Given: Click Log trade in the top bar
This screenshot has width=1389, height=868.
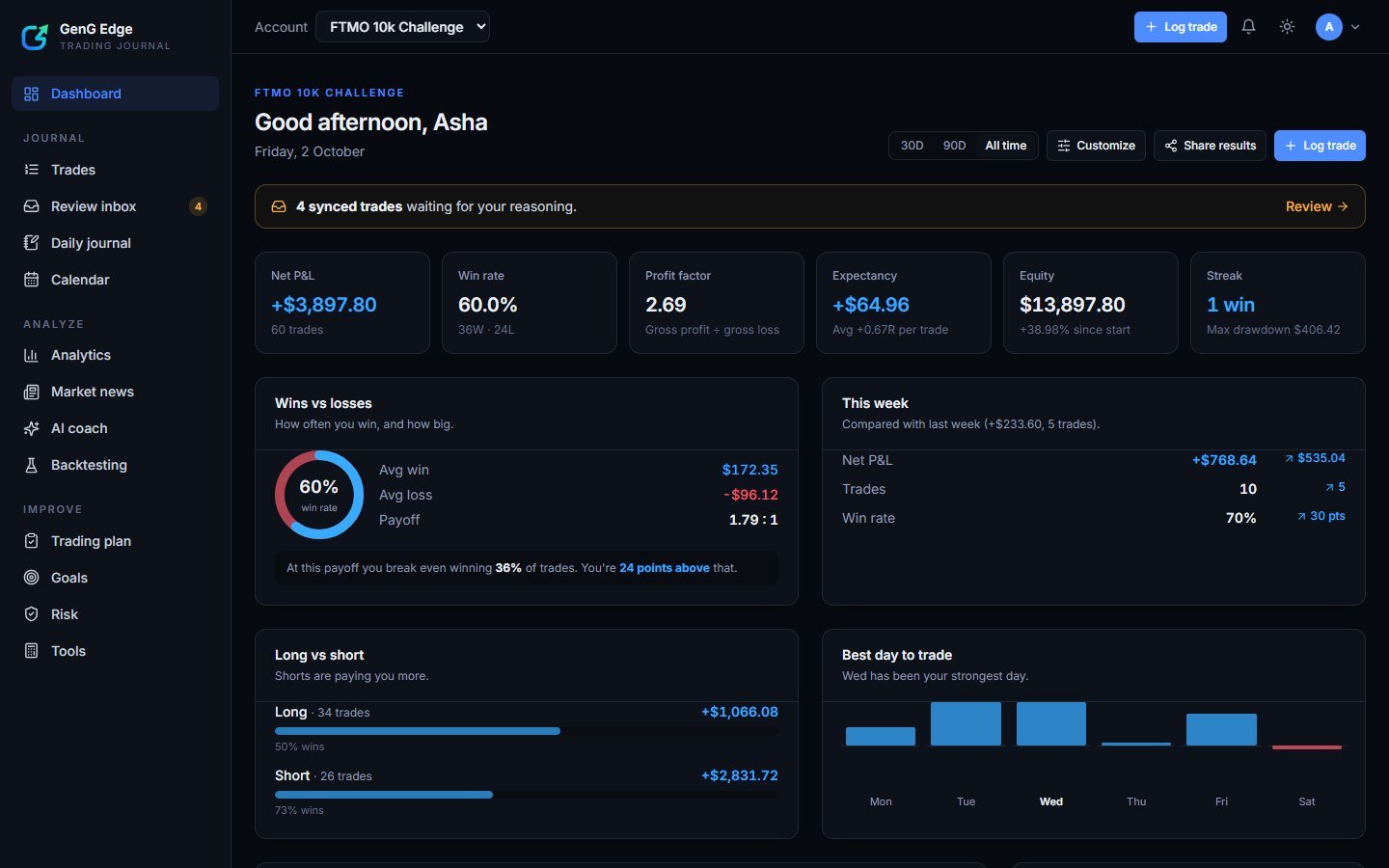Looking at the screenshot, I should [x=1181, y=27].
